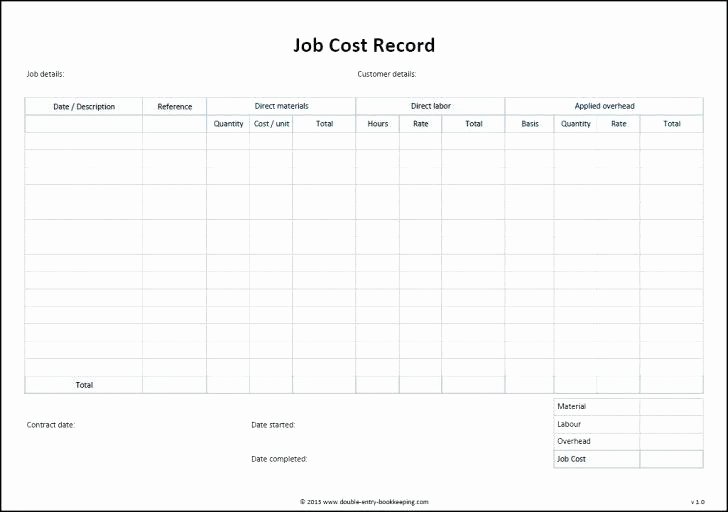The image size is (728, 512).
Task: Select the "Customer details:" label
Action: (387, 74)
